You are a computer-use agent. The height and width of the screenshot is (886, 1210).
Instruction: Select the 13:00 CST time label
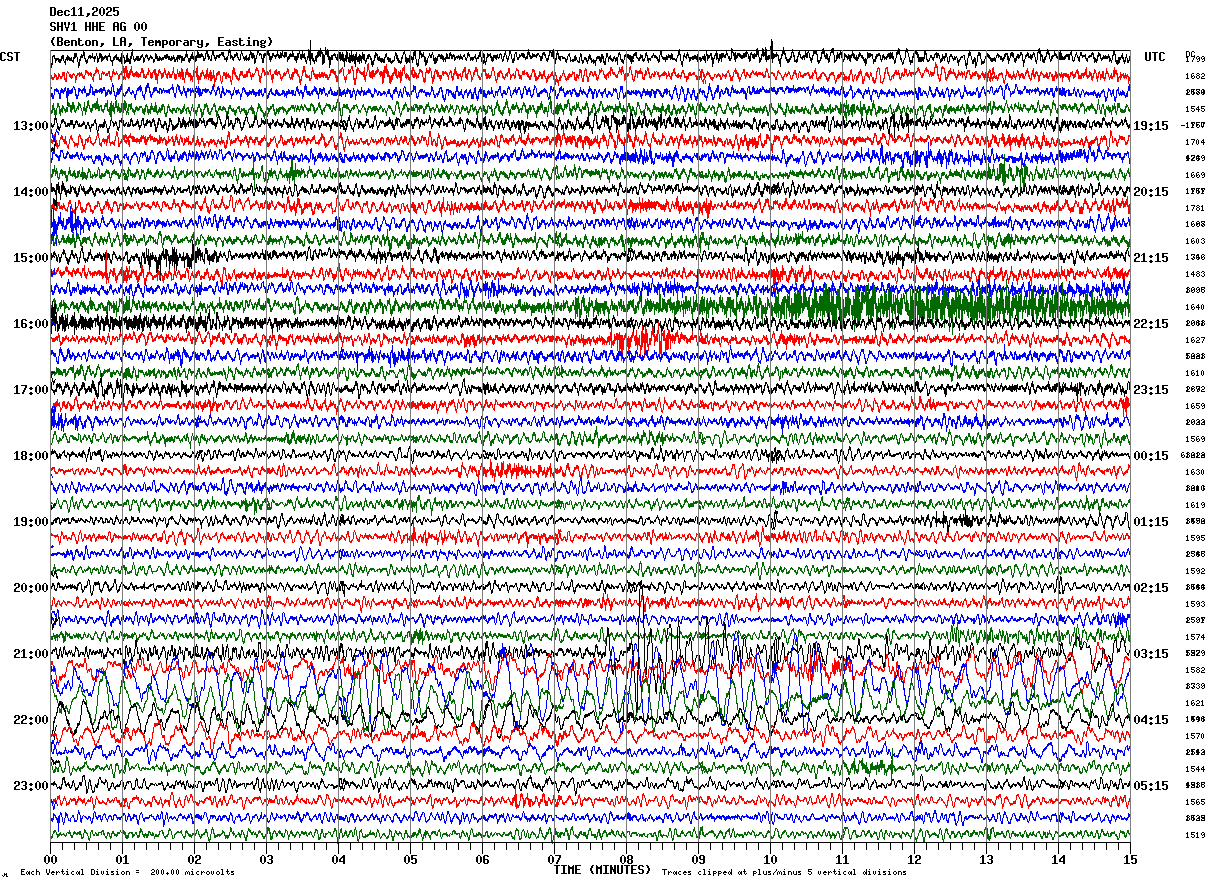pyautogui.click(x=31, y=126)
